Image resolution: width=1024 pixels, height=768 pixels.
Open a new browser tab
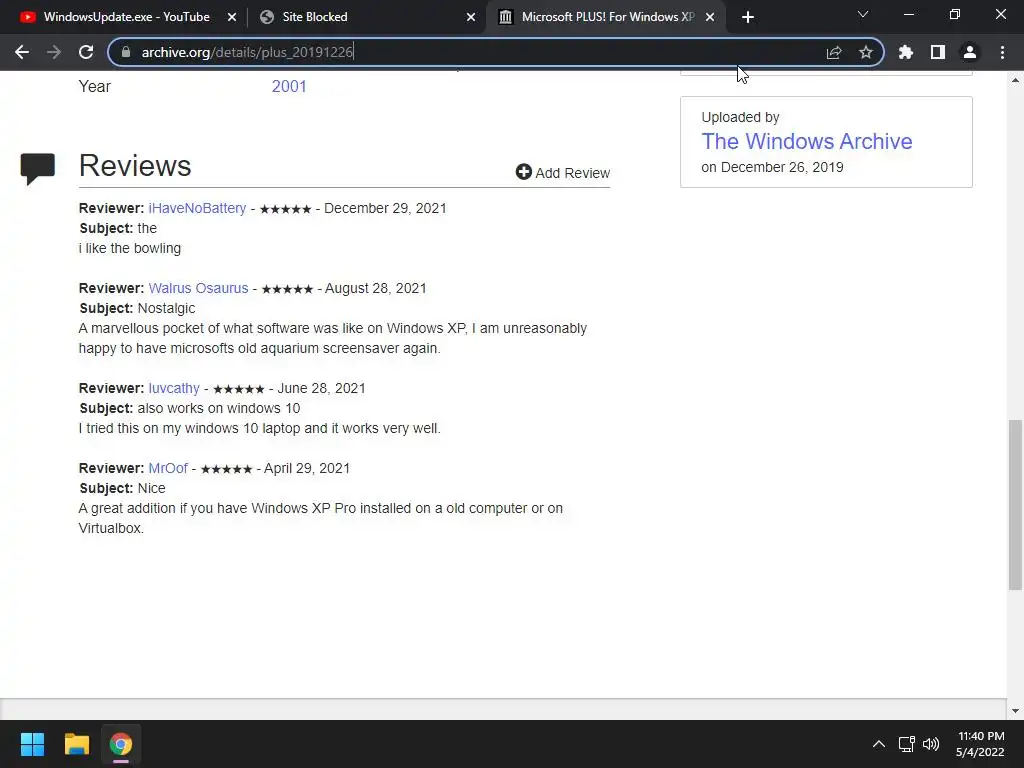tap(748, 17)
